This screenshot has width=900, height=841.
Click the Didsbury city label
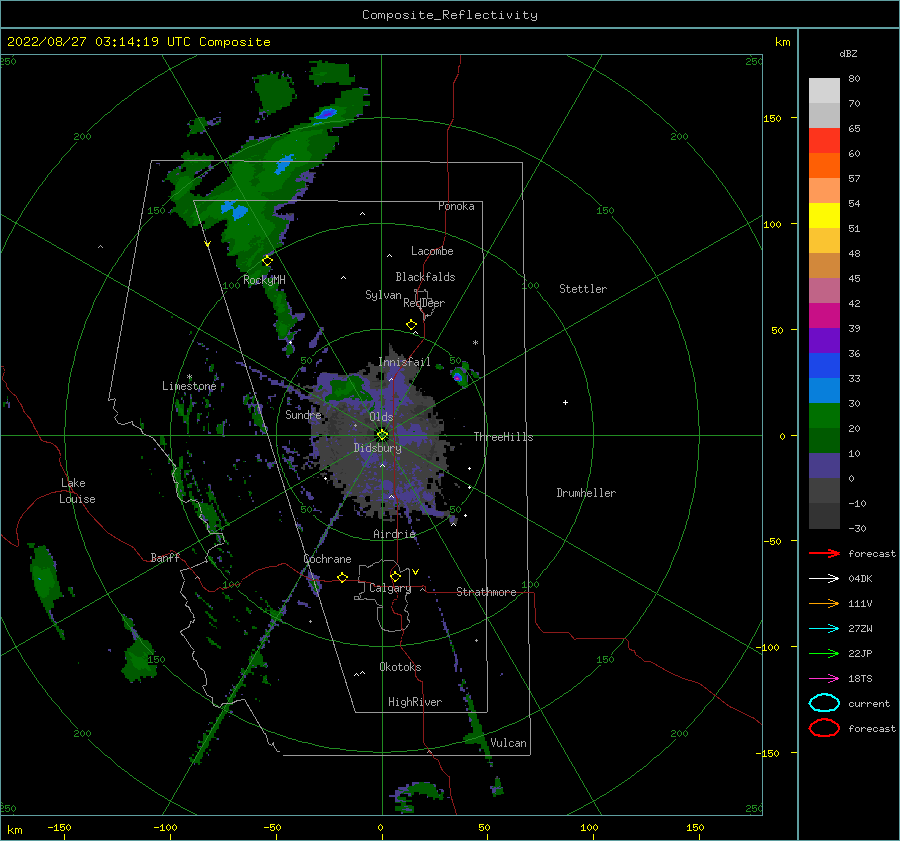click(x=378, y=448)
